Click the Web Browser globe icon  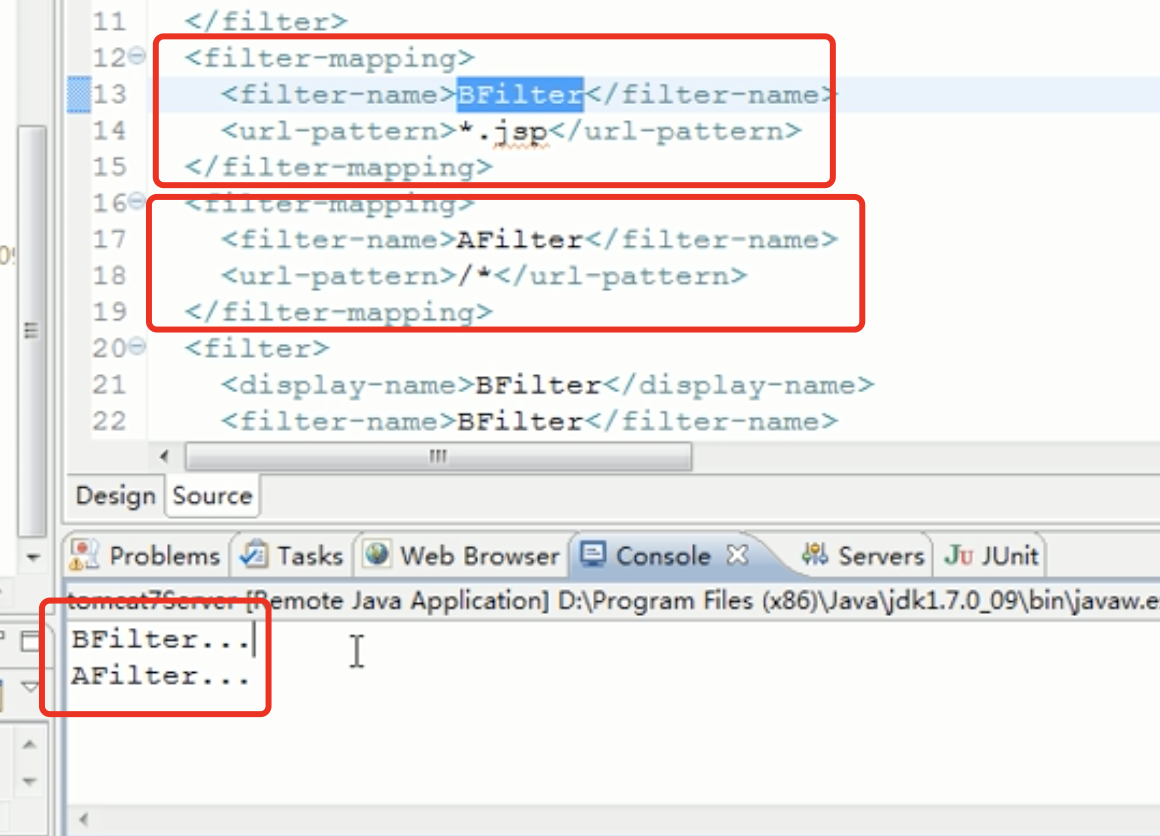pos(377,553)
